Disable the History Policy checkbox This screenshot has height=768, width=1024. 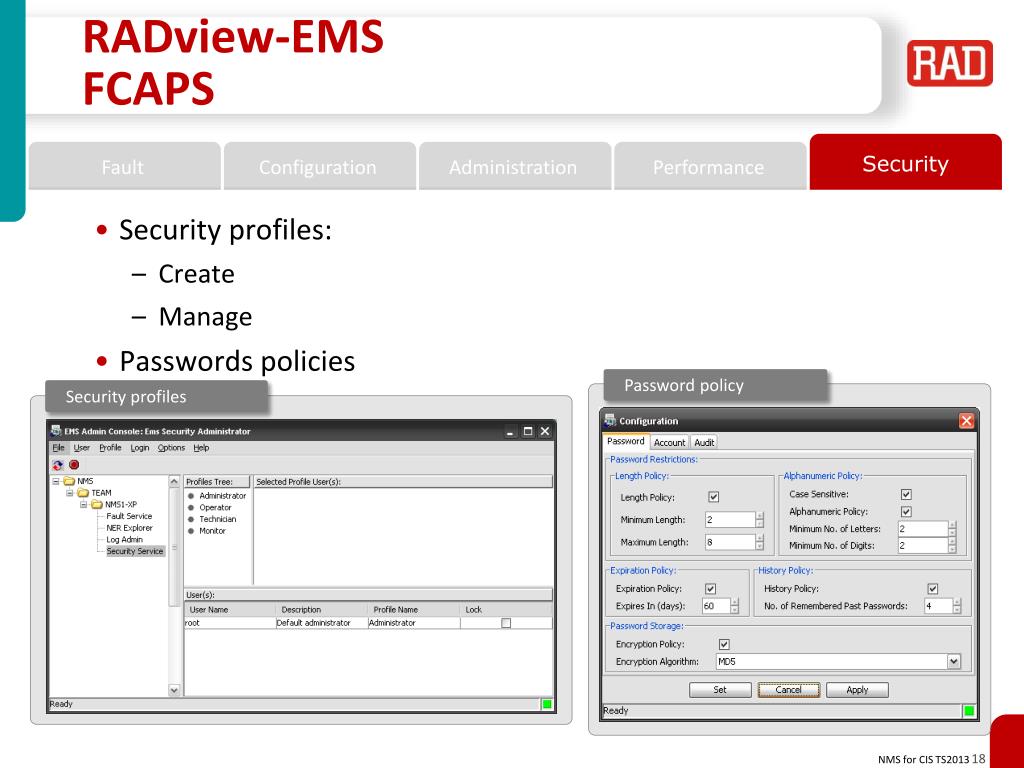pos(933,588)
